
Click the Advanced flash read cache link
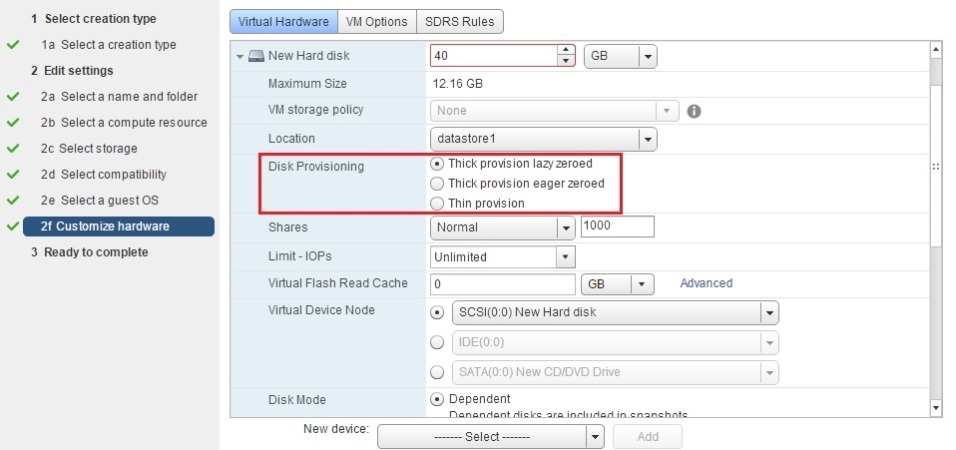[x=706, y=283]
